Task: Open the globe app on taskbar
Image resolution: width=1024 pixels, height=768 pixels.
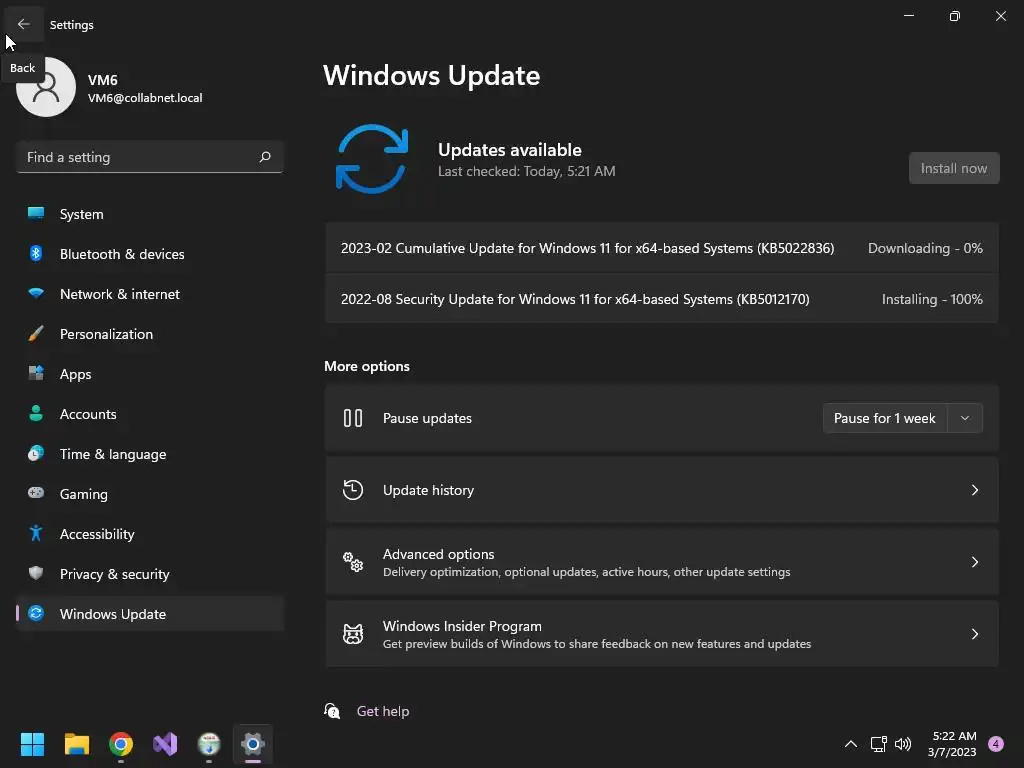Action: [x=209, y=744]
